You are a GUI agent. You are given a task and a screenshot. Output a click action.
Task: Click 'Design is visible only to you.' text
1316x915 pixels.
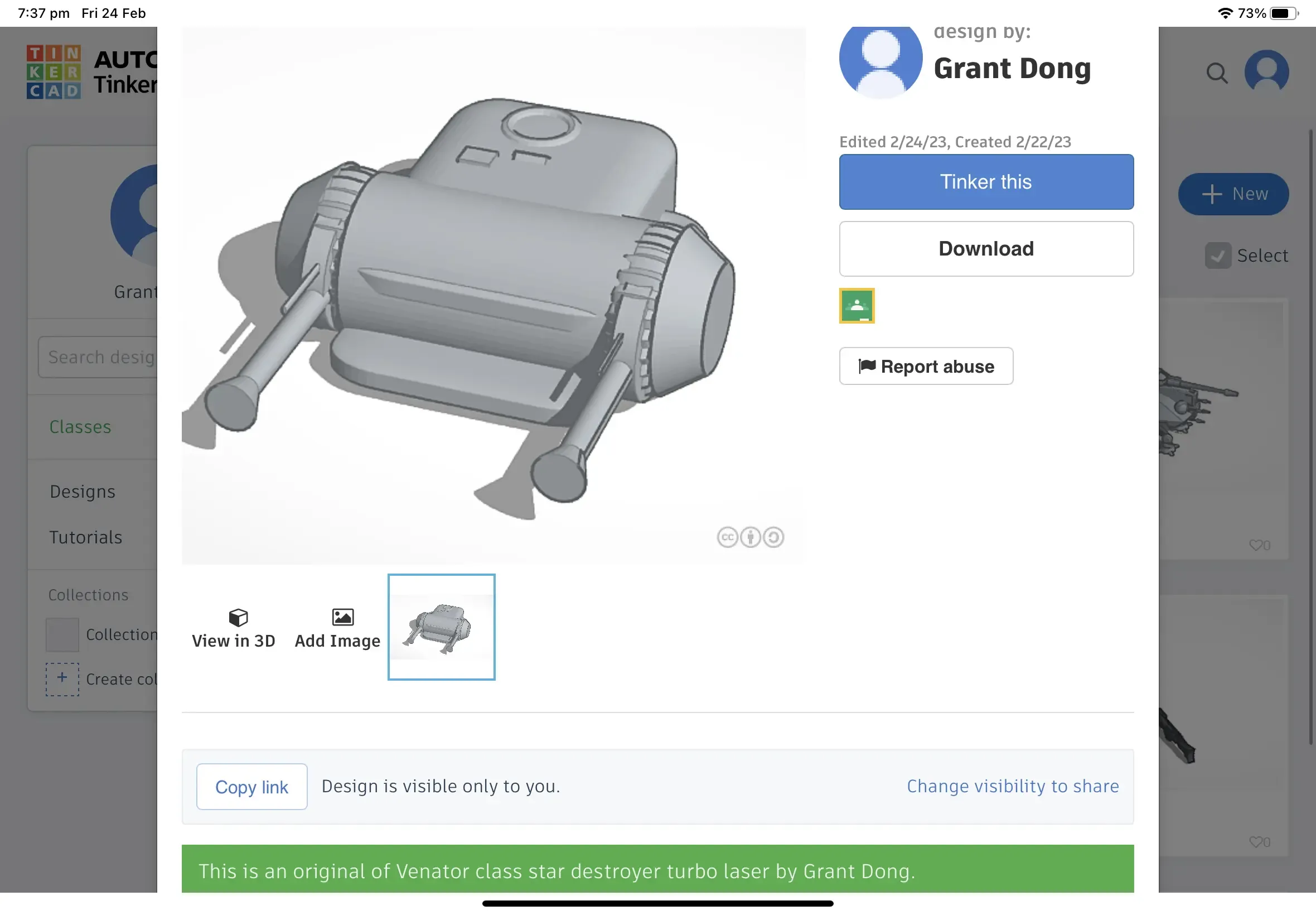tap(441, 786)
